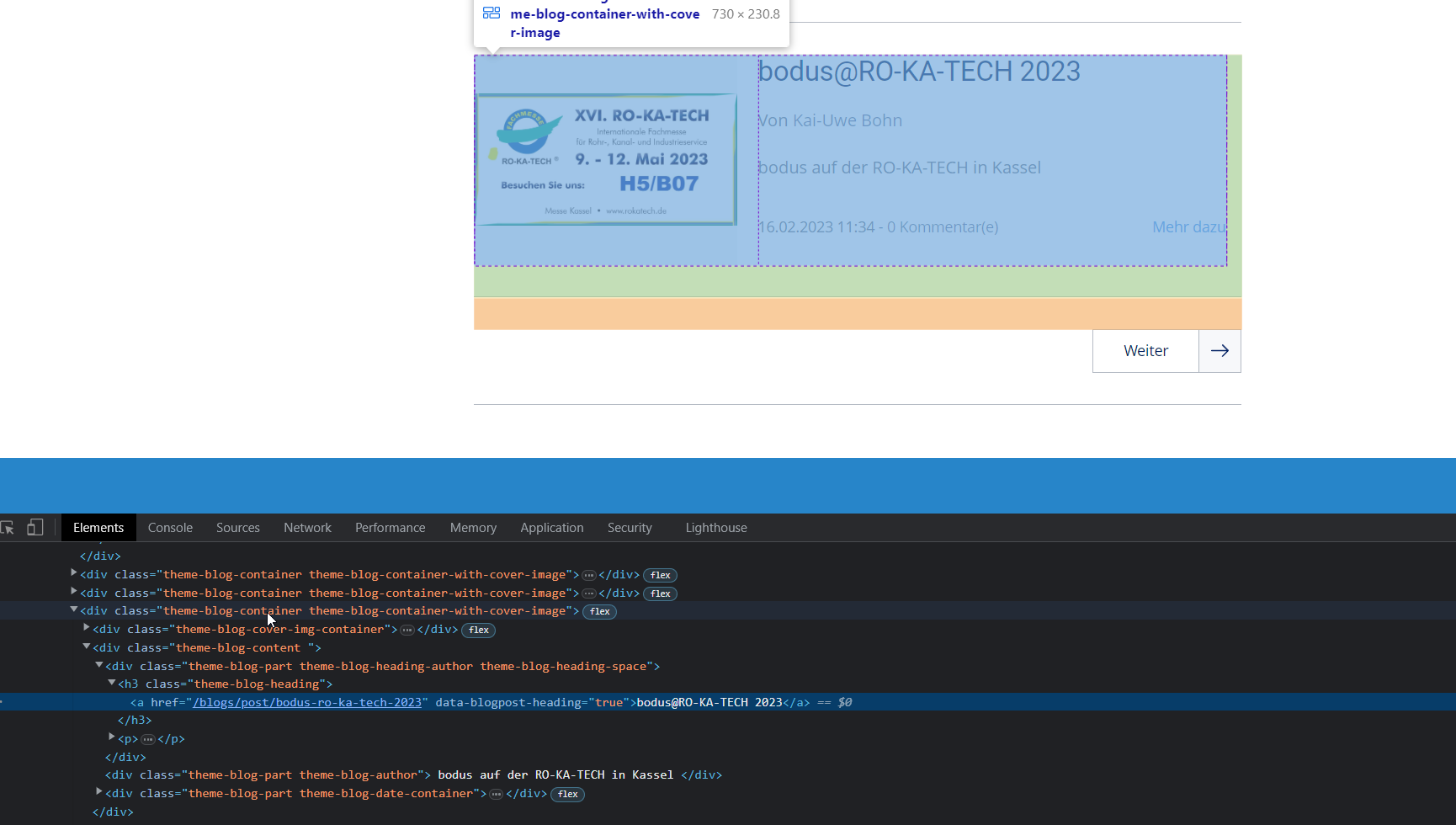The height and width of the screenshot is (825, 1456).
Task: Click 'bodus auf der RO-KA-TECH in Kassel' page text
Action: pyautogui.click(x=900, y=168)
